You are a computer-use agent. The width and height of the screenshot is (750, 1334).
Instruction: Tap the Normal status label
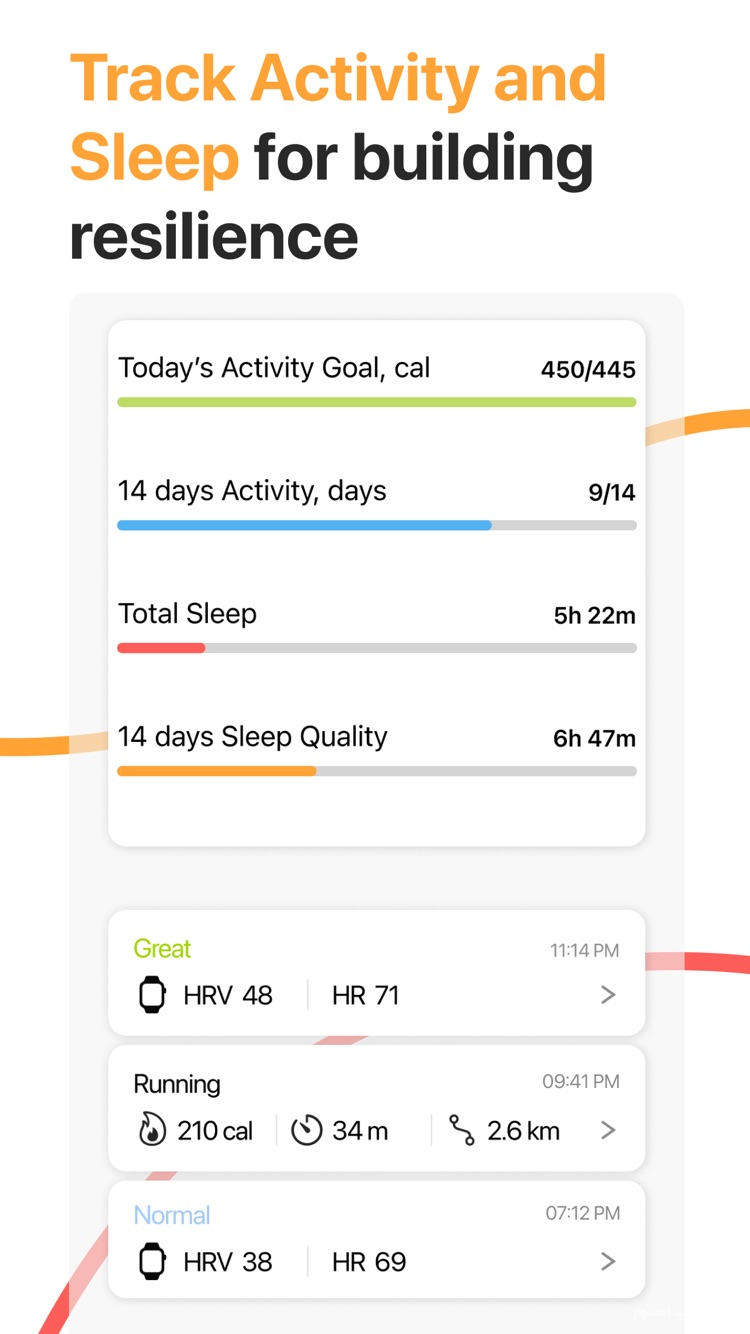point(171,1215)
